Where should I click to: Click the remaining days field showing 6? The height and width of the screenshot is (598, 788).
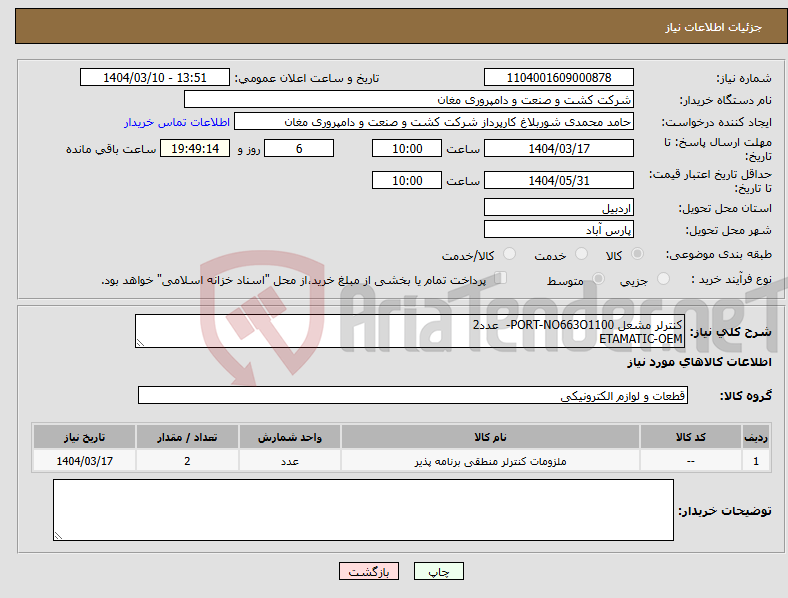tap(299, 148)
